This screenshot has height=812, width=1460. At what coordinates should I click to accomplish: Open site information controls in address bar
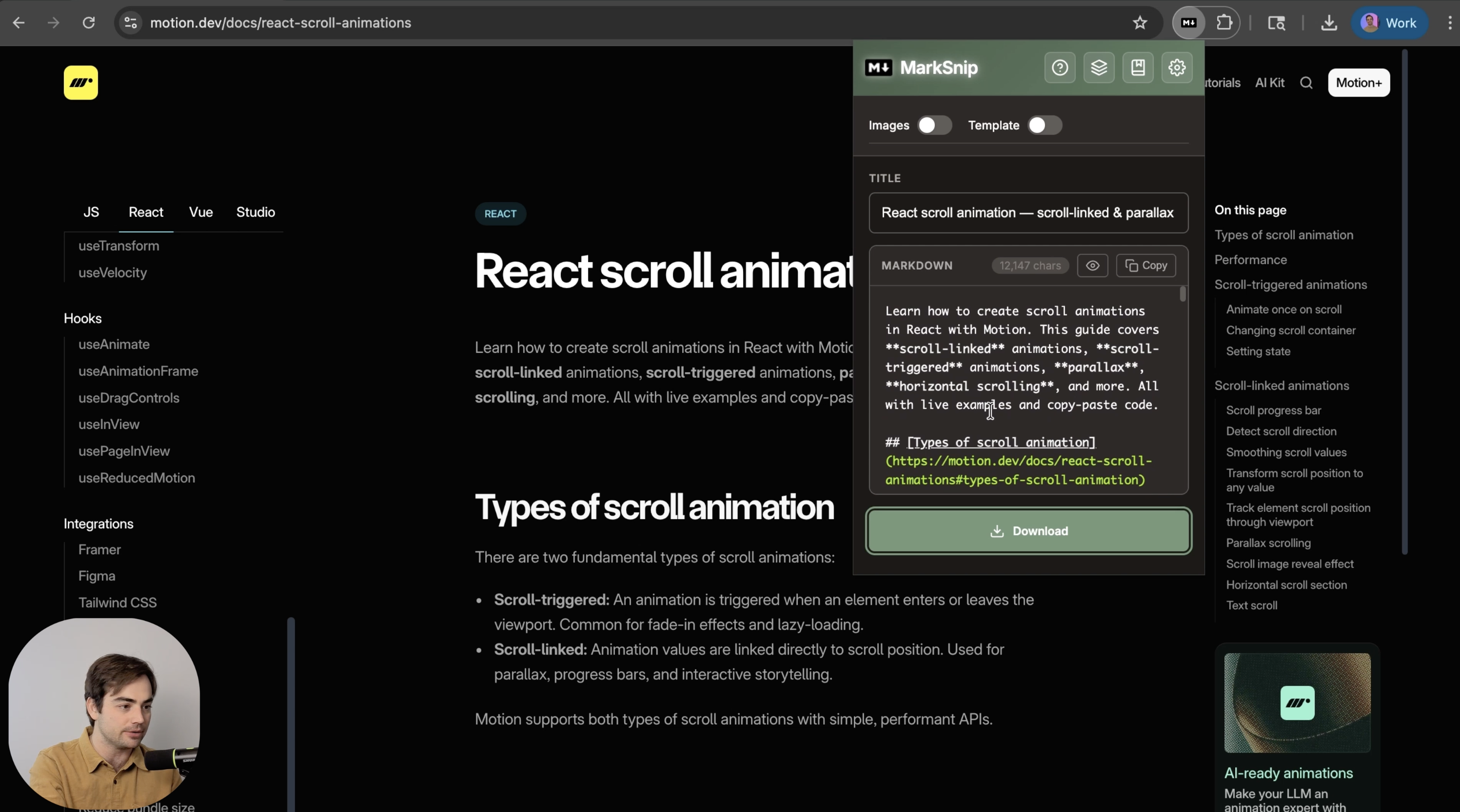pos(130,23)
